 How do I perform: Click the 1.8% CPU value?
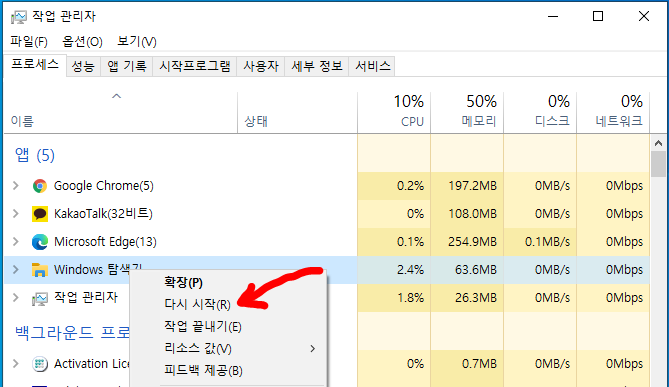(410, 297)
